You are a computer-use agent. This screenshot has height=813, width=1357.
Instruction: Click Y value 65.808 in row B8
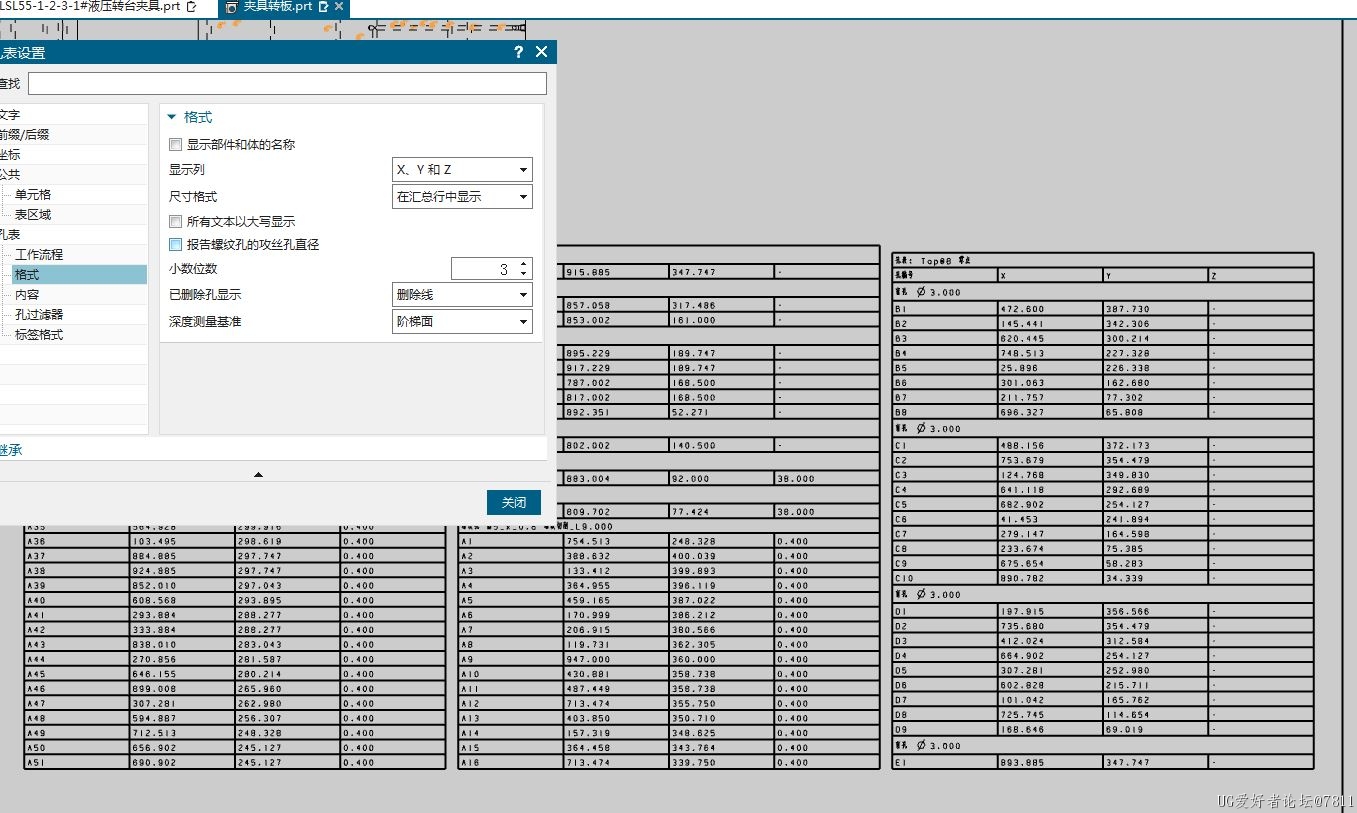[x=1125, y=412]
